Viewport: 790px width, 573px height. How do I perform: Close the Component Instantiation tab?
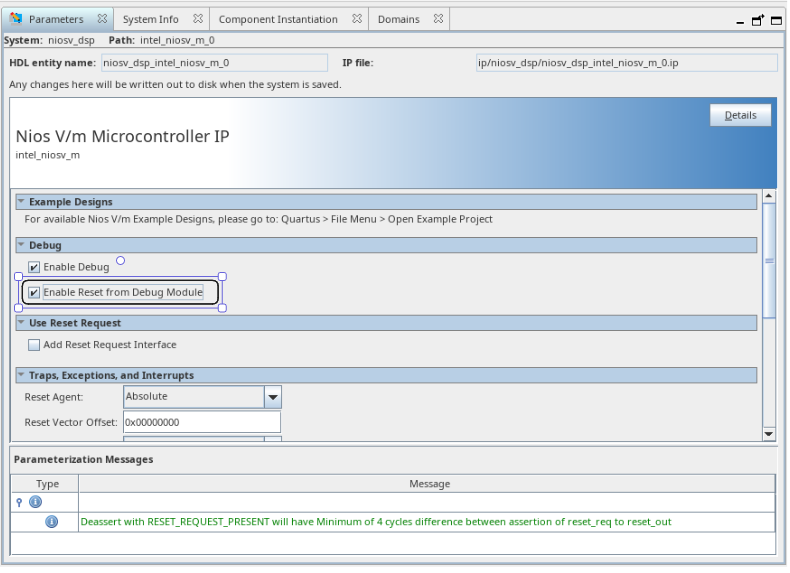click(358, 19)
